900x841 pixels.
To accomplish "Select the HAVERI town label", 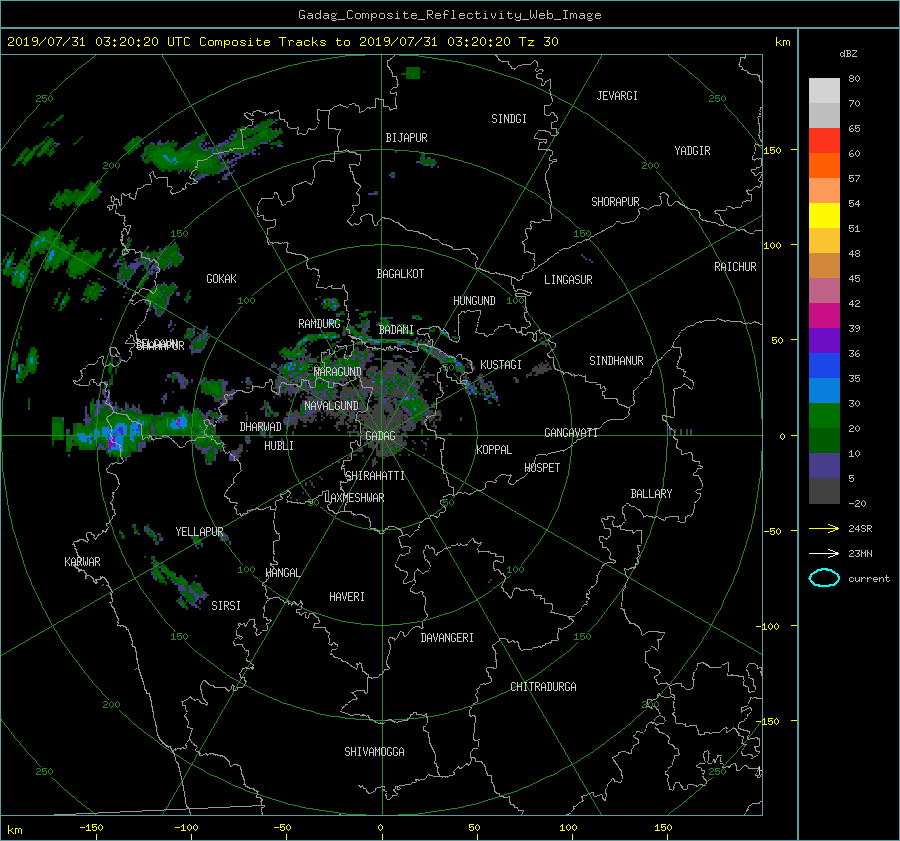I will pos(347,597).
